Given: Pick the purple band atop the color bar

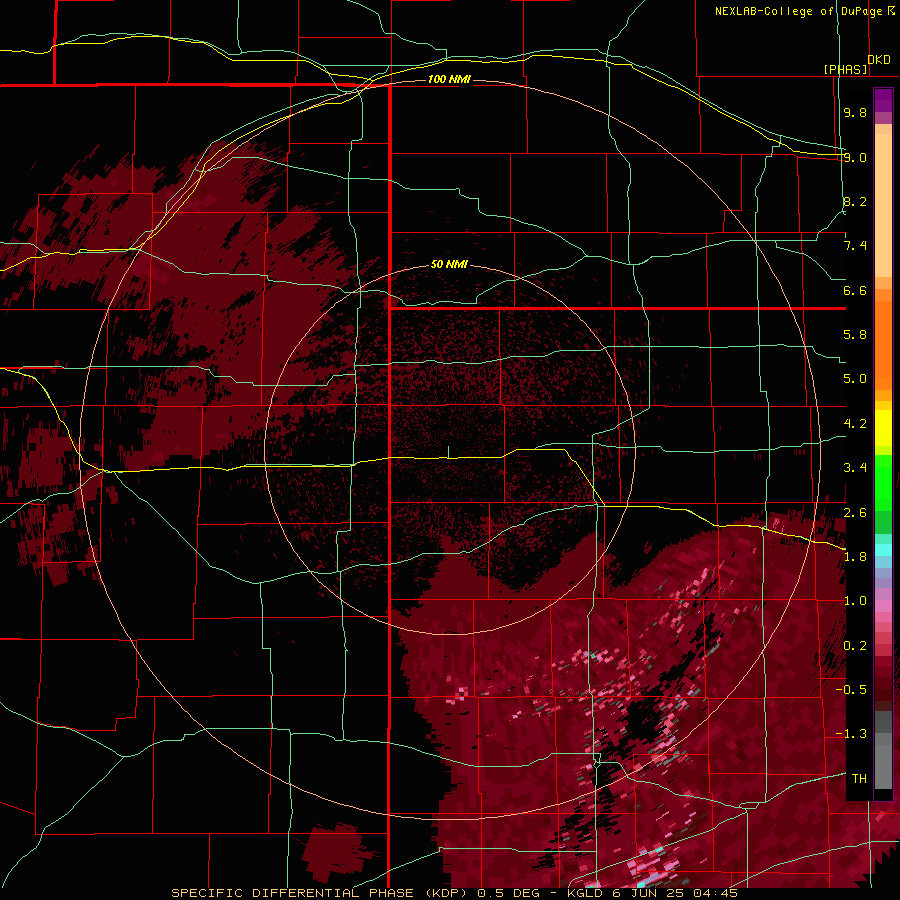Looking at the screenshot, I should pos(883,100).
